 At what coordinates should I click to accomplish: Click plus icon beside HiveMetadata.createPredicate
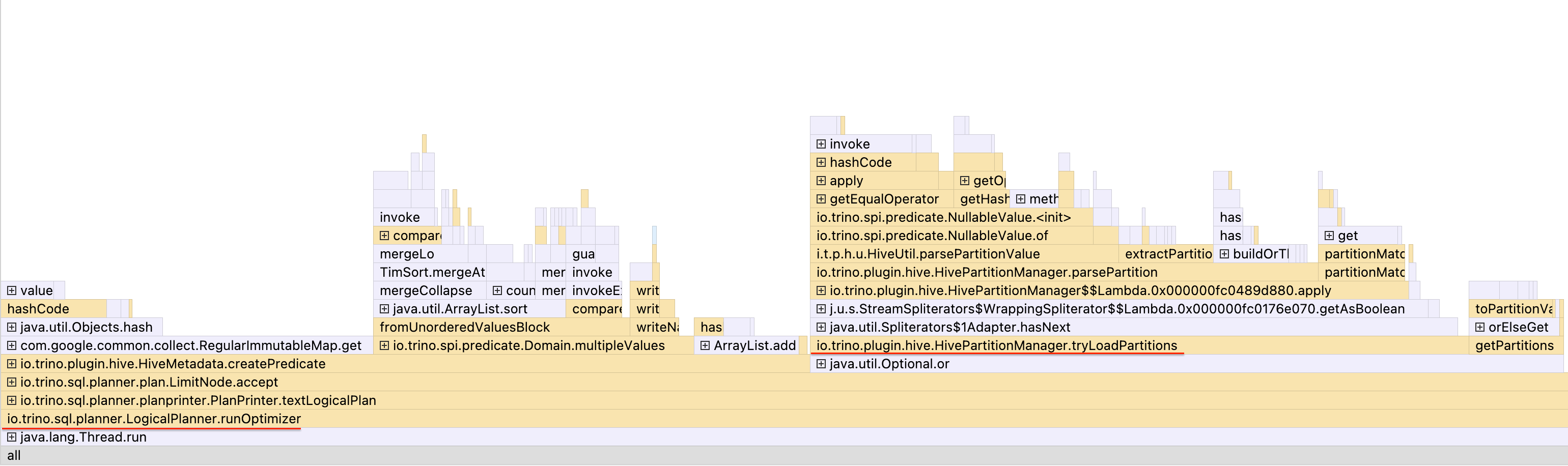tap(12, 364)
